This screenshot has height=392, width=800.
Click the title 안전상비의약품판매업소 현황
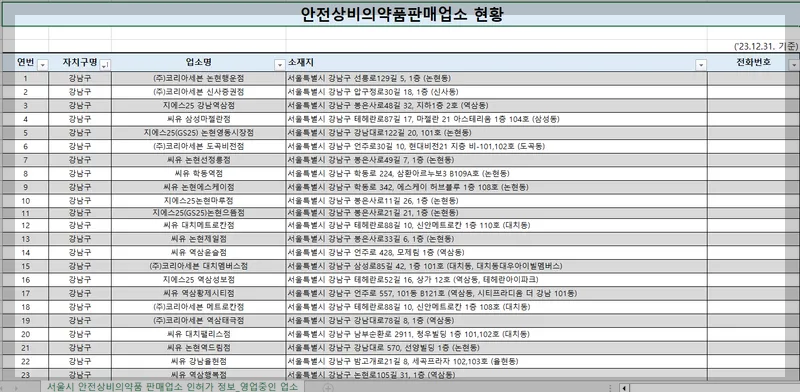click(x=403, y=15)
